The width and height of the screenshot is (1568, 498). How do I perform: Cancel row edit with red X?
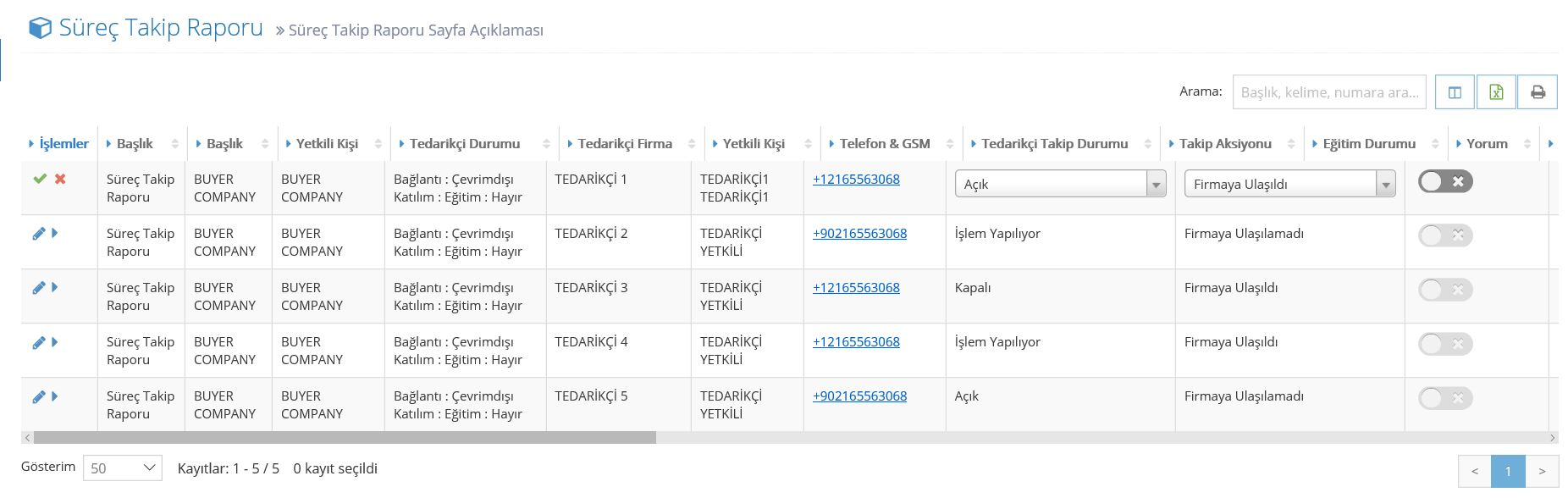pos(60,179)
